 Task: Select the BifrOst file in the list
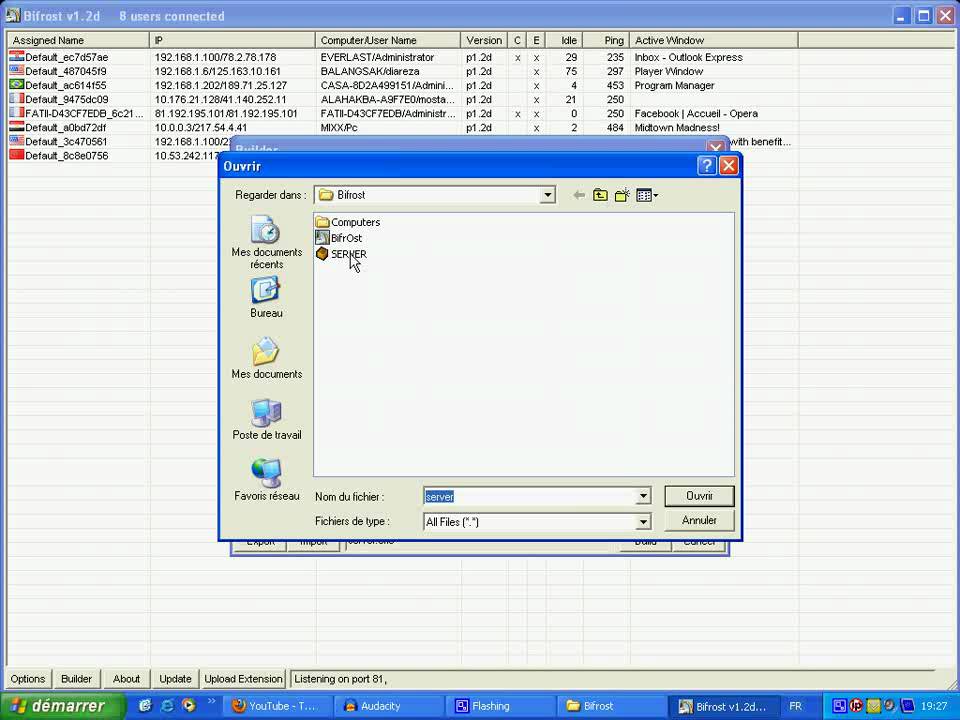coord(339,238)
